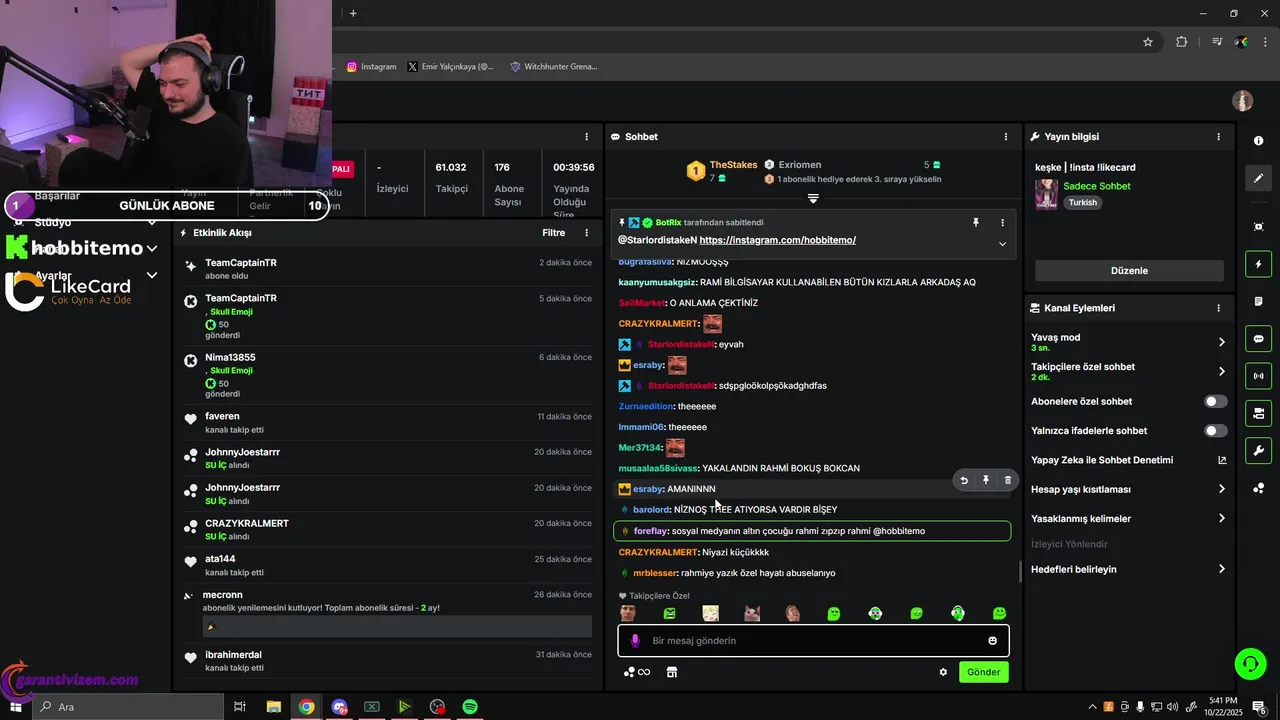This screenshot has height=720, width=1280.
Task: Open Spotify from the taskbar
Action: point(470,707)
